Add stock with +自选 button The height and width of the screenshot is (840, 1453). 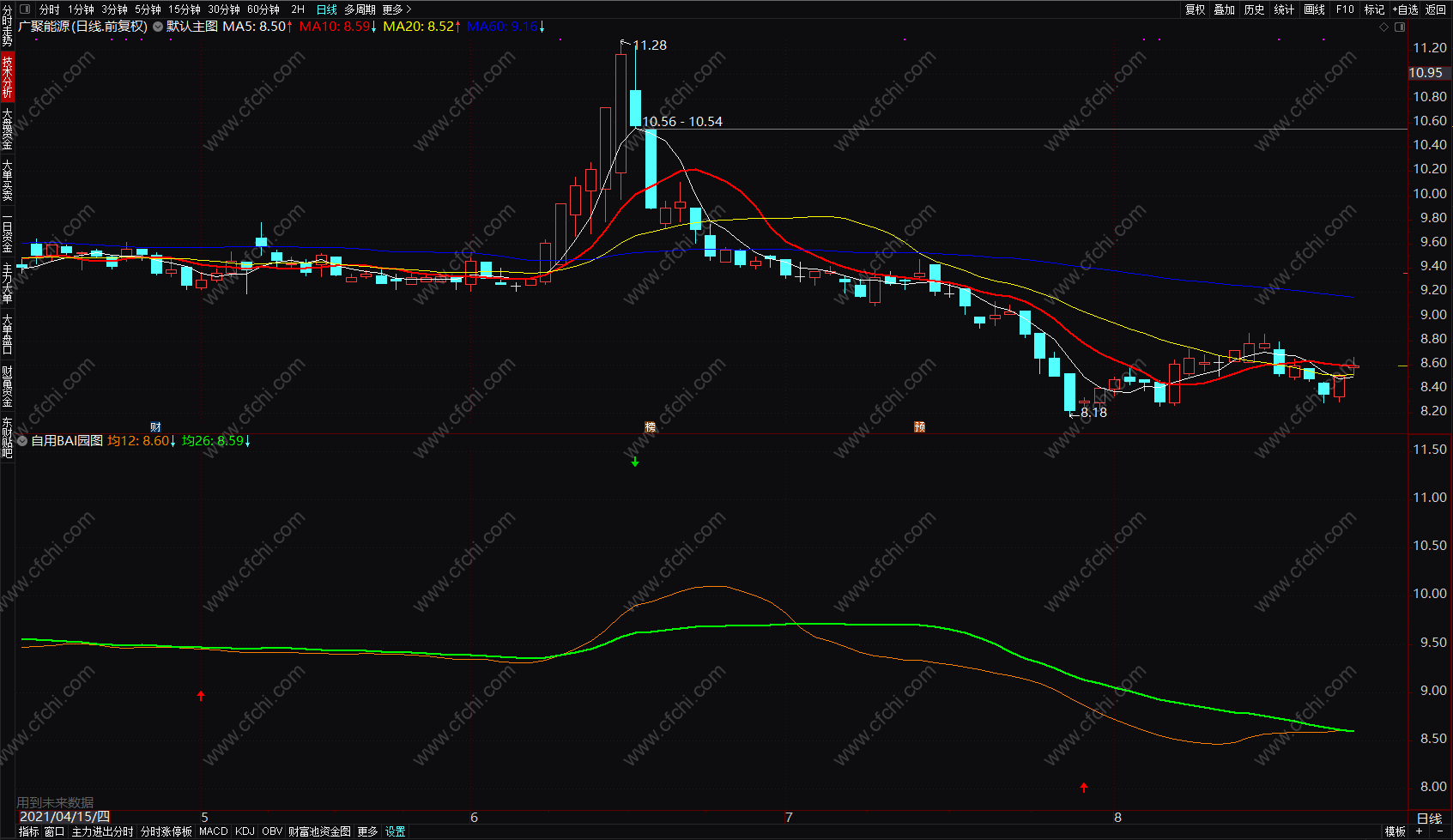pos(1406,9)
